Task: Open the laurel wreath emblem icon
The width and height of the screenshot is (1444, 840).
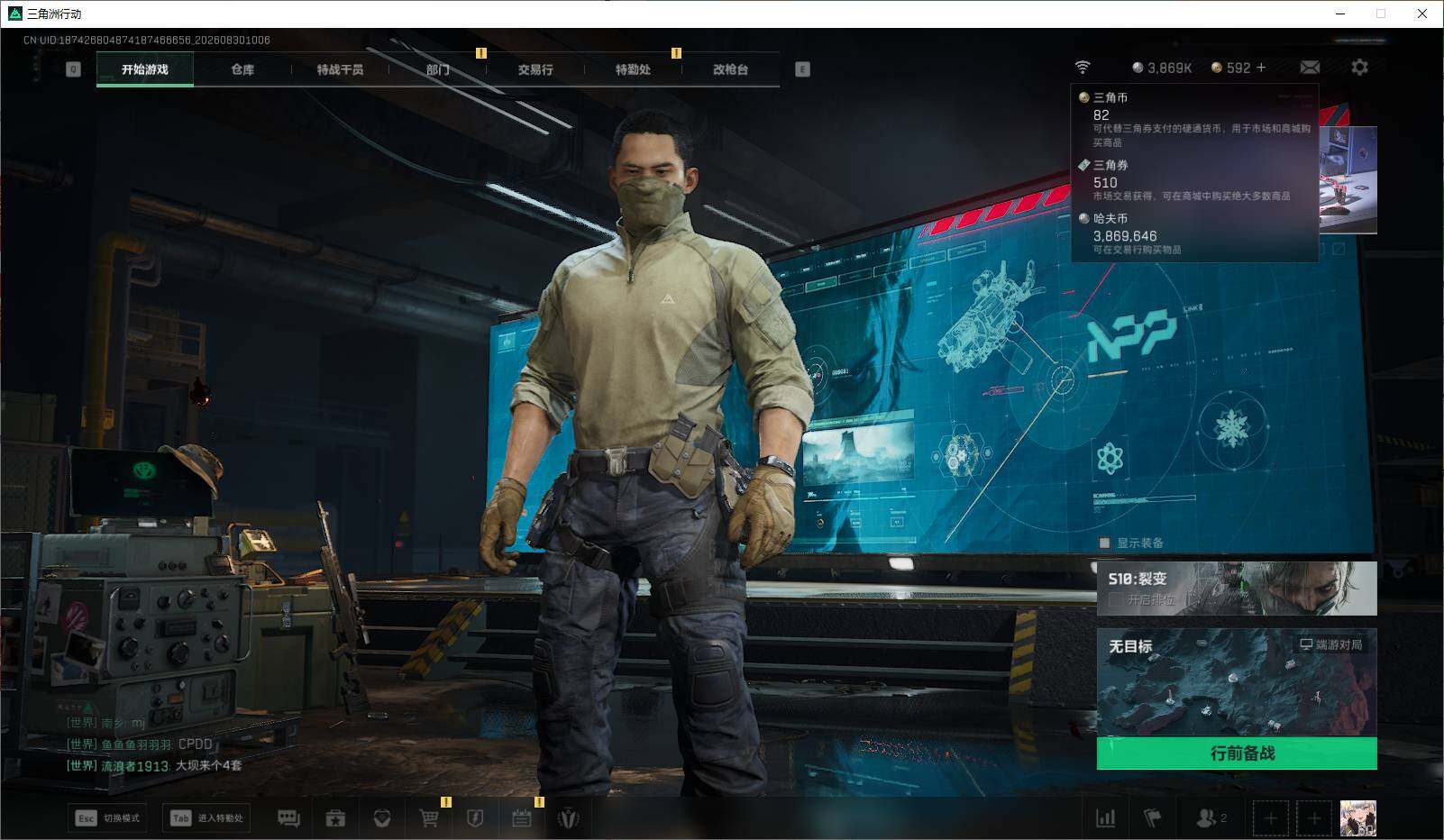Action: pyautogui.click(x=569, y=818)
